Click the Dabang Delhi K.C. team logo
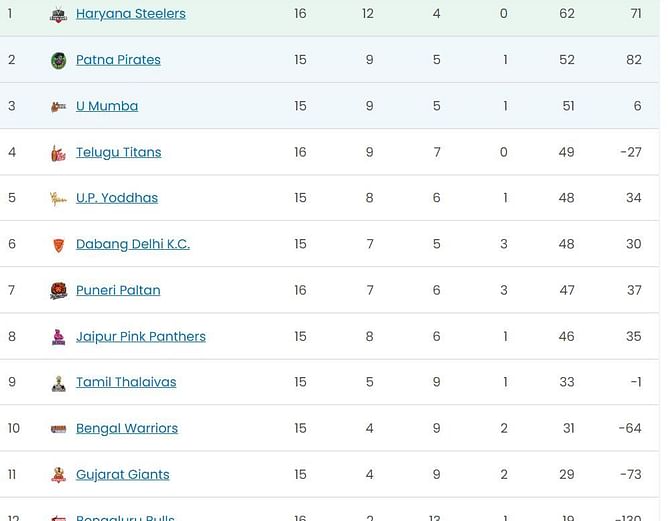 58,245
